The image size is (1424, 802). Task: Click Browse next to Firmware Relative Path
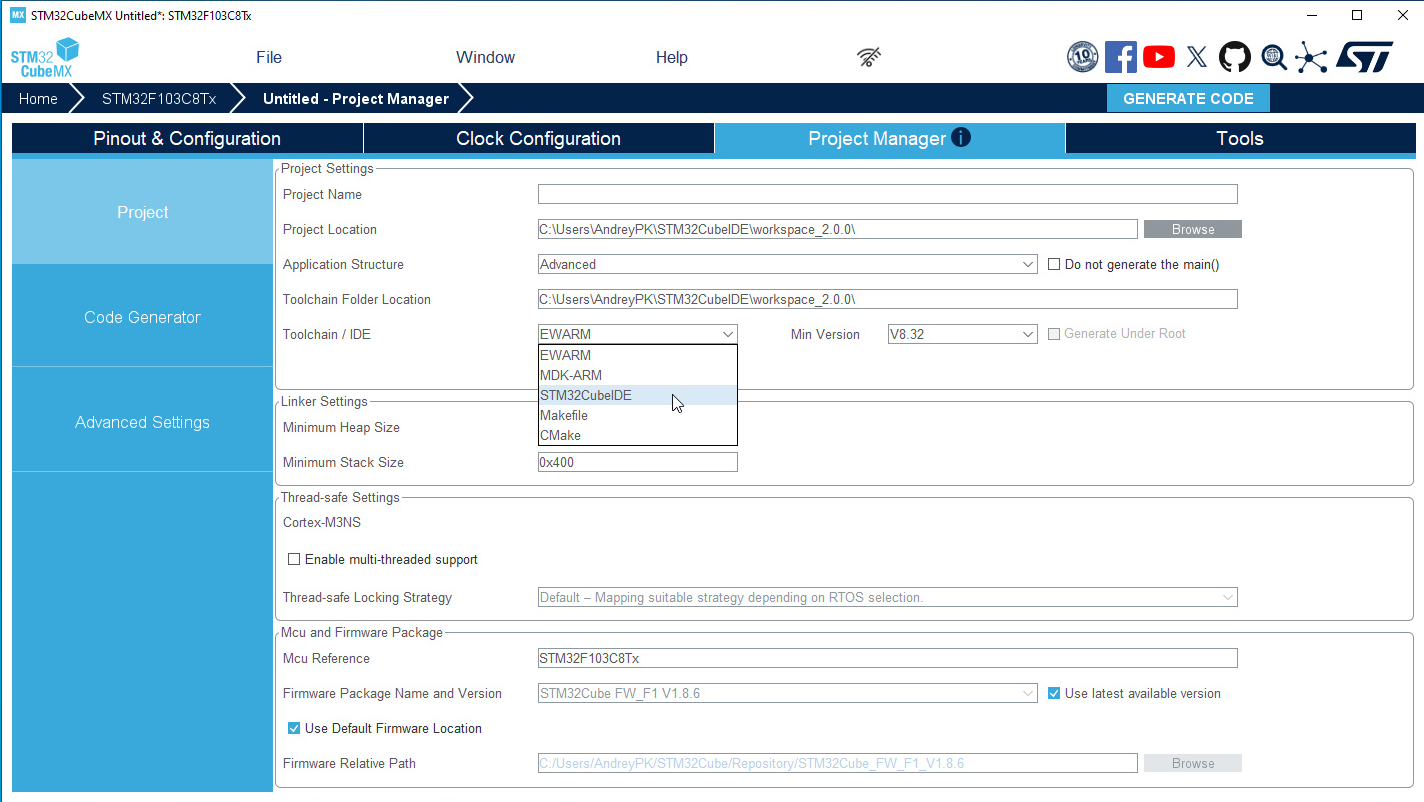click(1193, 764)
